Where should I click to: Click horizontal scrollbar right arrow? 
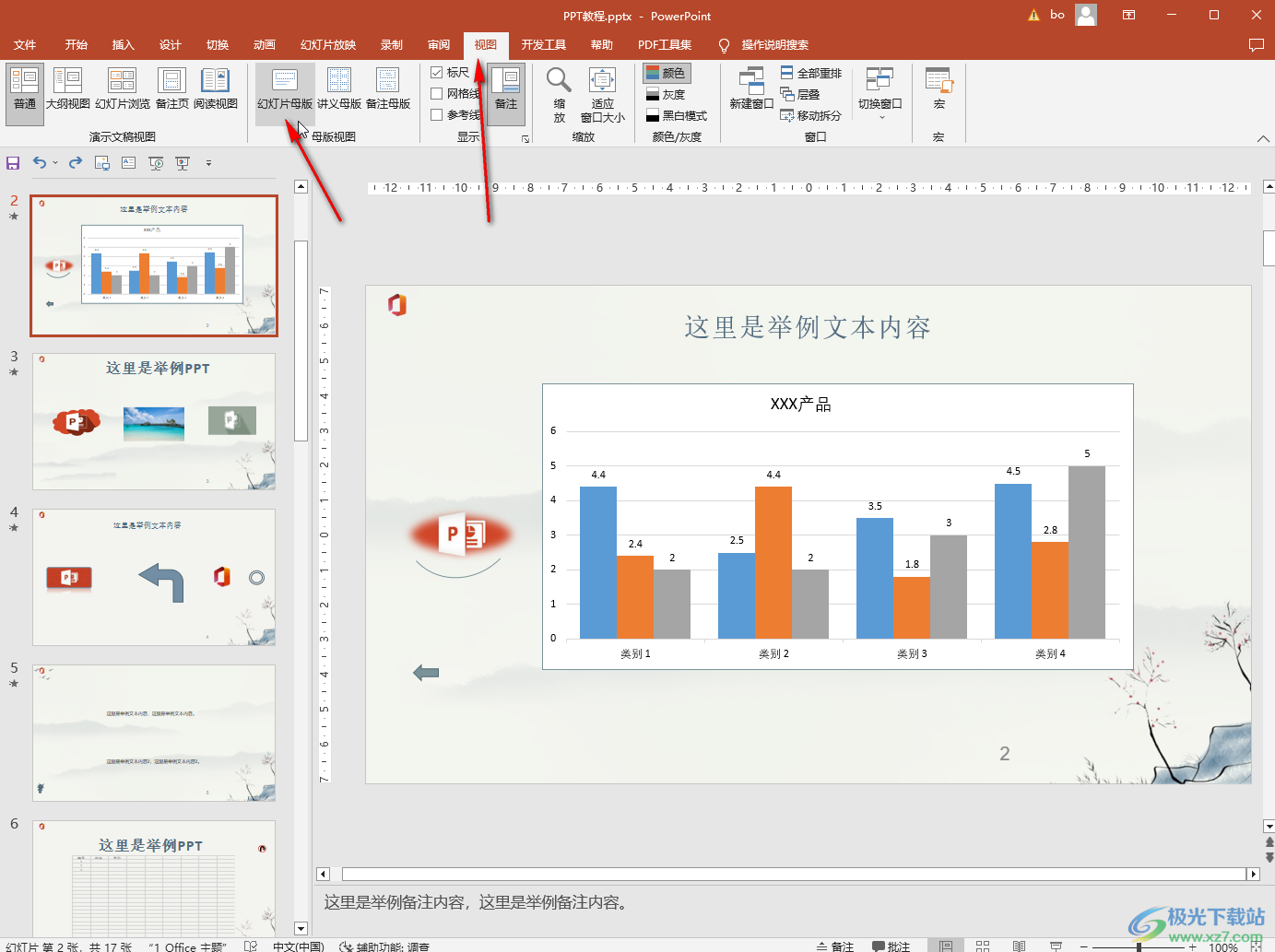(x=1252, y=874)
